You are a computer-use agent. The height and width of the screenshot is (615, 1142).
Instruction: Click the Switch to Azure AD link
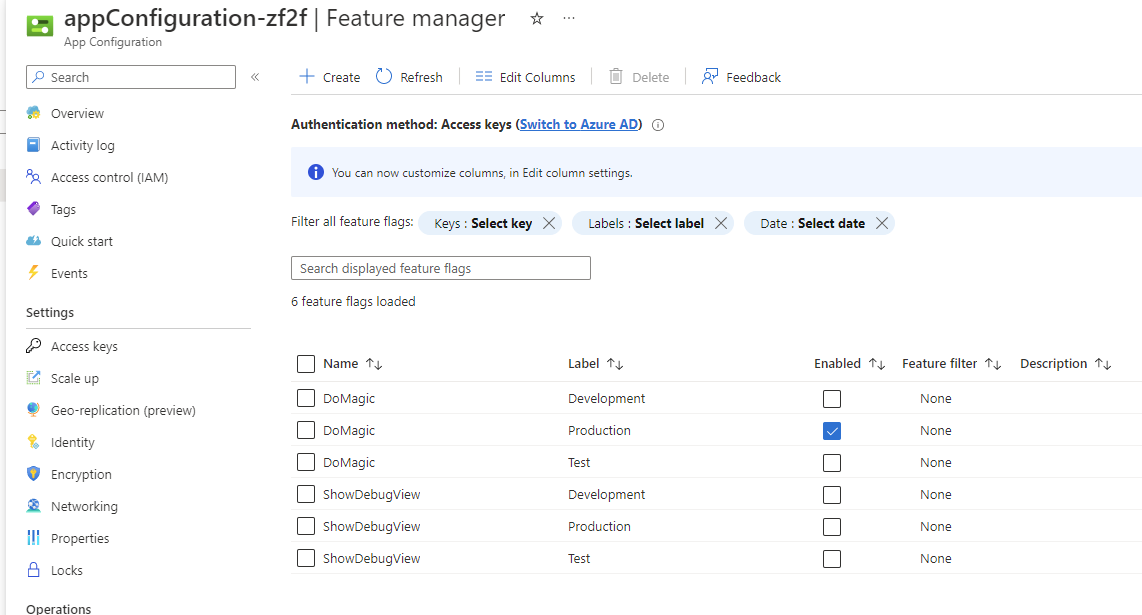578,124
